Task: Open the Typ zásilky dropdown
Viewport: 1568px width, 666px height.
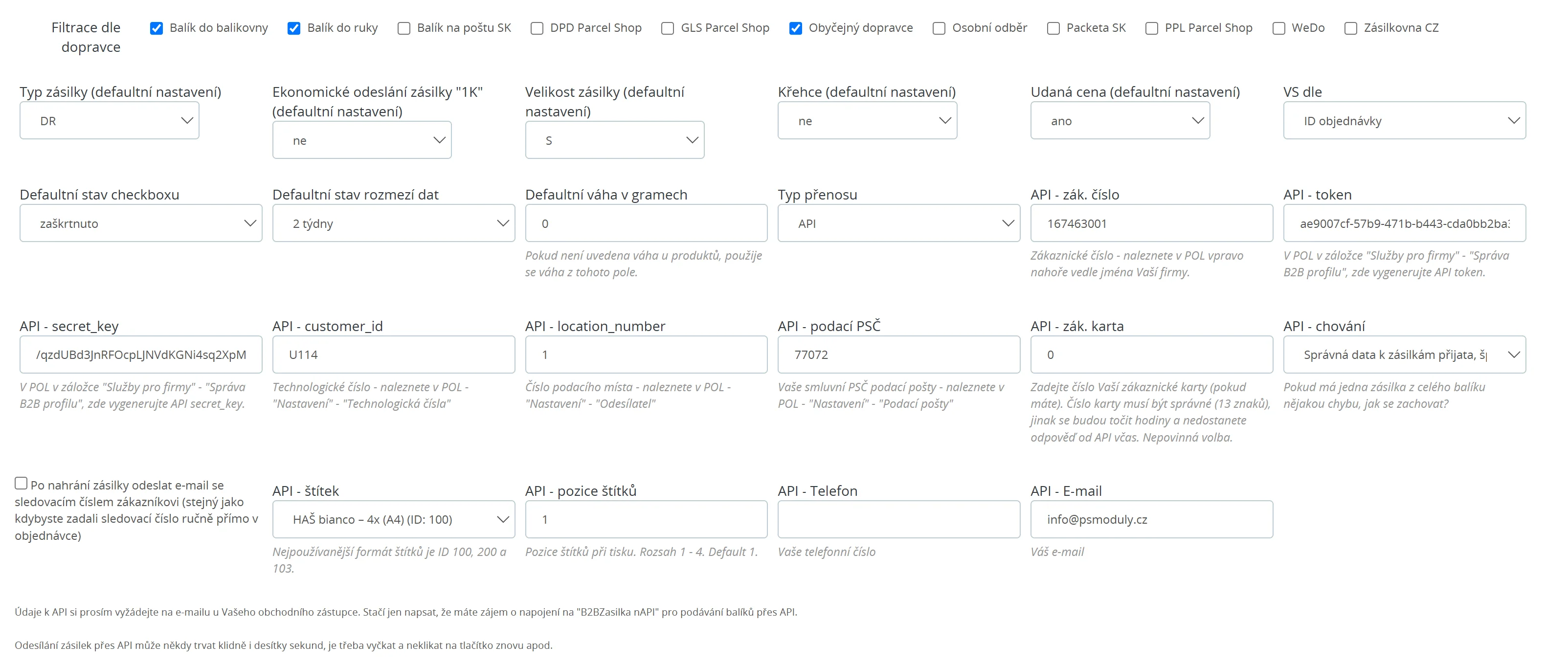Action: click(x=110, y=121)
